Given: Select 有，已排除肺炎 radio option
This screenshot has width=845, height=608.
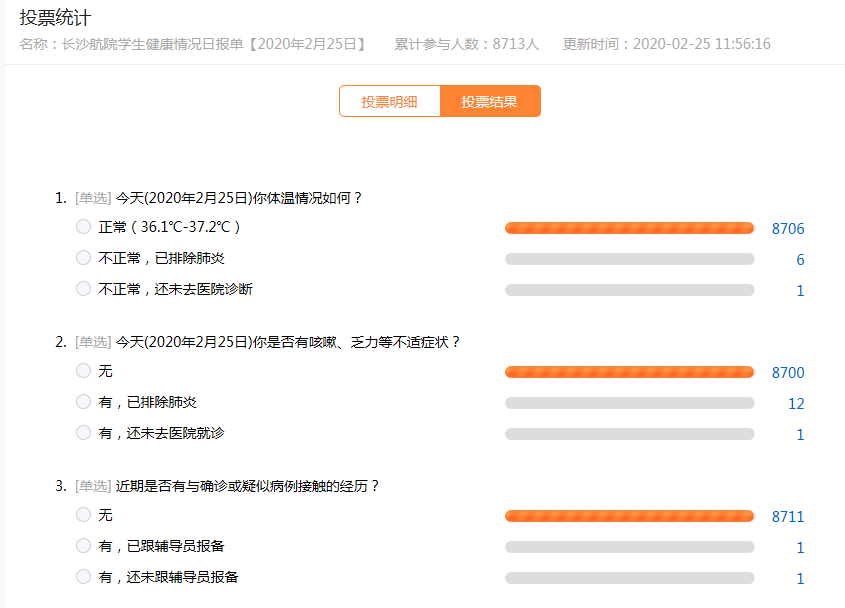Looking at the screenshot, I should pos(83,402).
